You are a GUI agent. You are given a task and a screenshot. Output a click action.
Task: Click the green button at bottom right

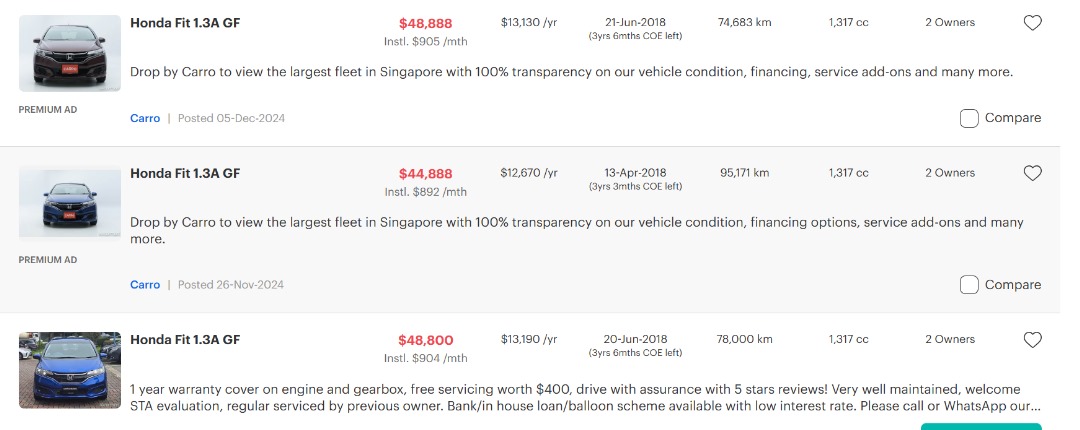coord(980,426)
